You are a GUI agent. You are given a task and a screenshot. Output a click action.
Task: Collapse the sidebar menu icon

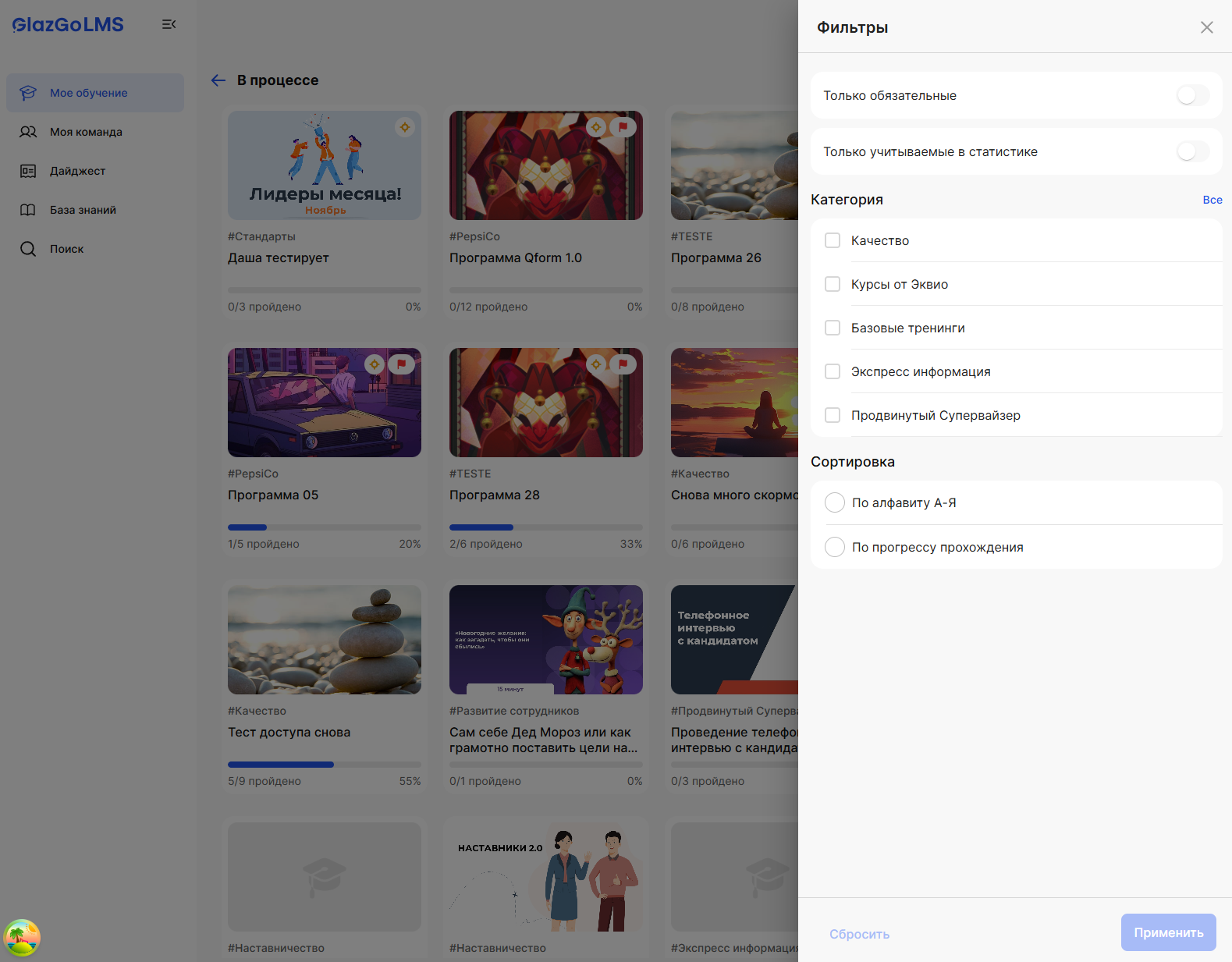pyautogui.click(x=169, y=25)
